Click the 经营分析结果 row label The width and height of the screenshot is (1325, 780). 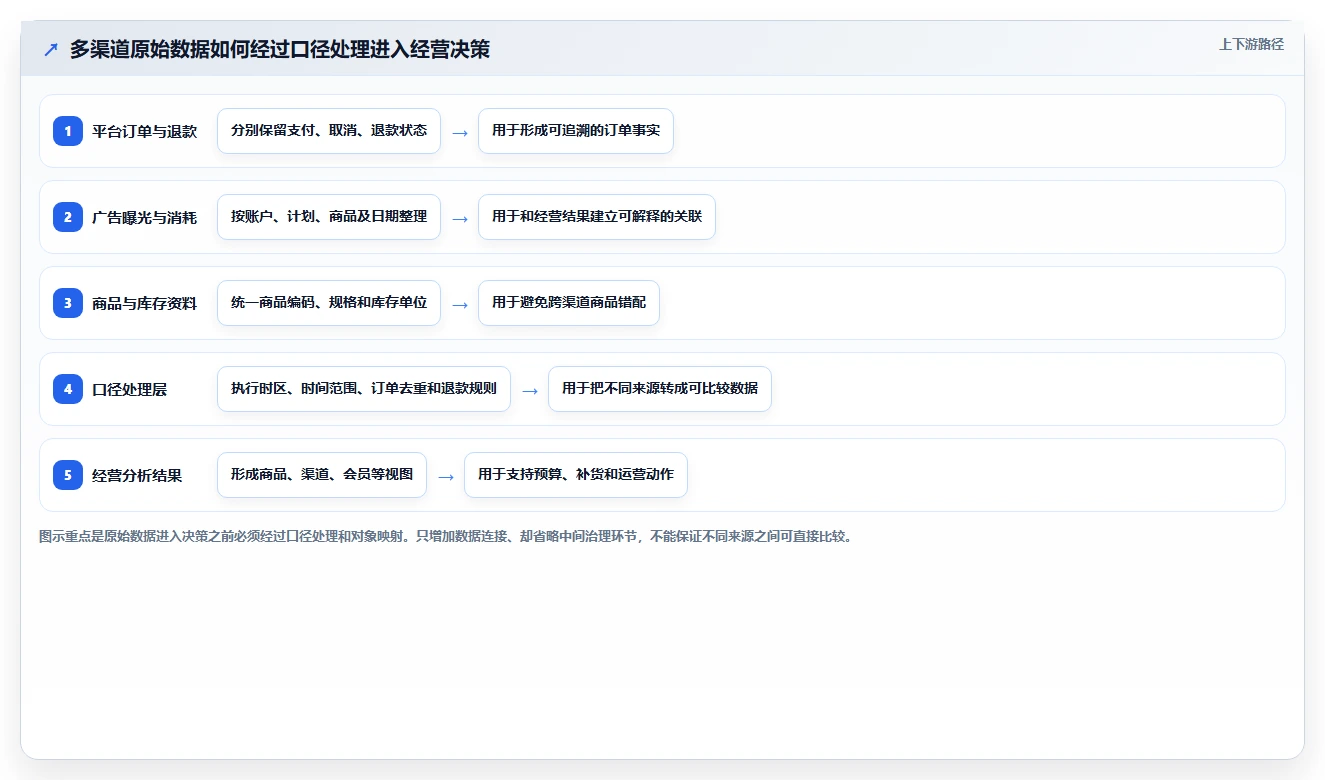137,475
